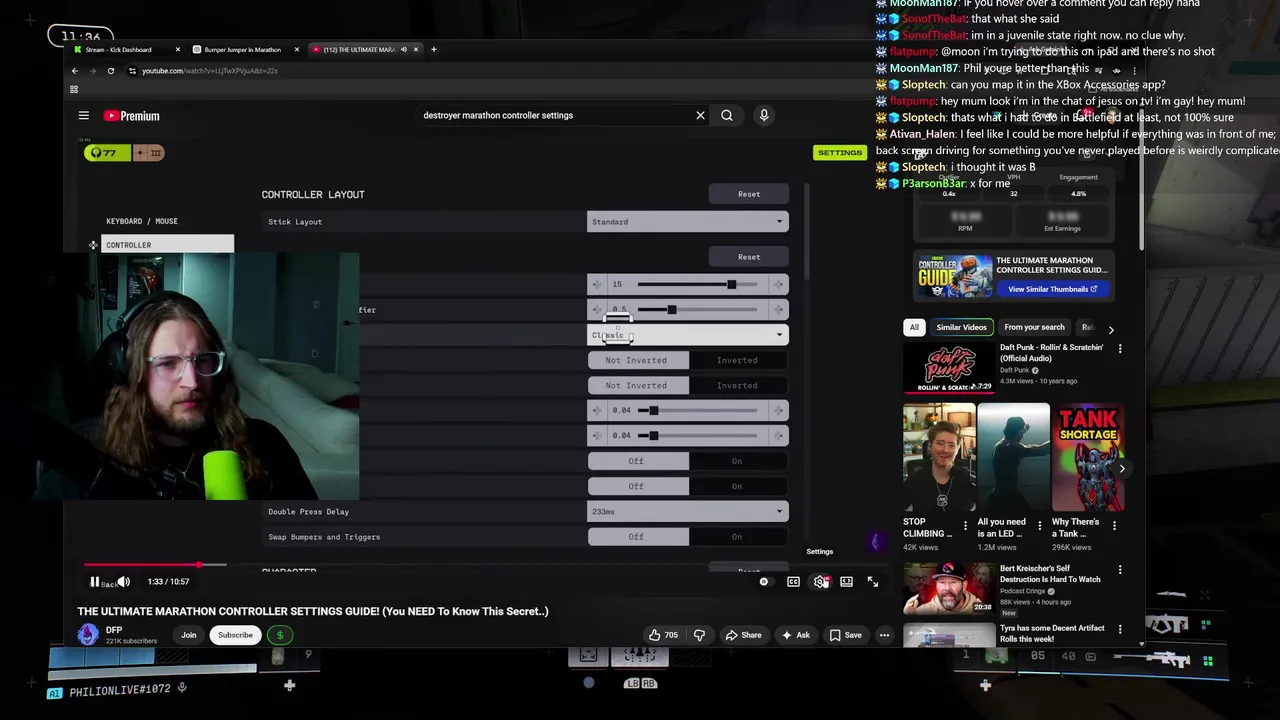Mute the video volume
Image resolution: width=1280 pixels, height=720 pixels.
123,582
